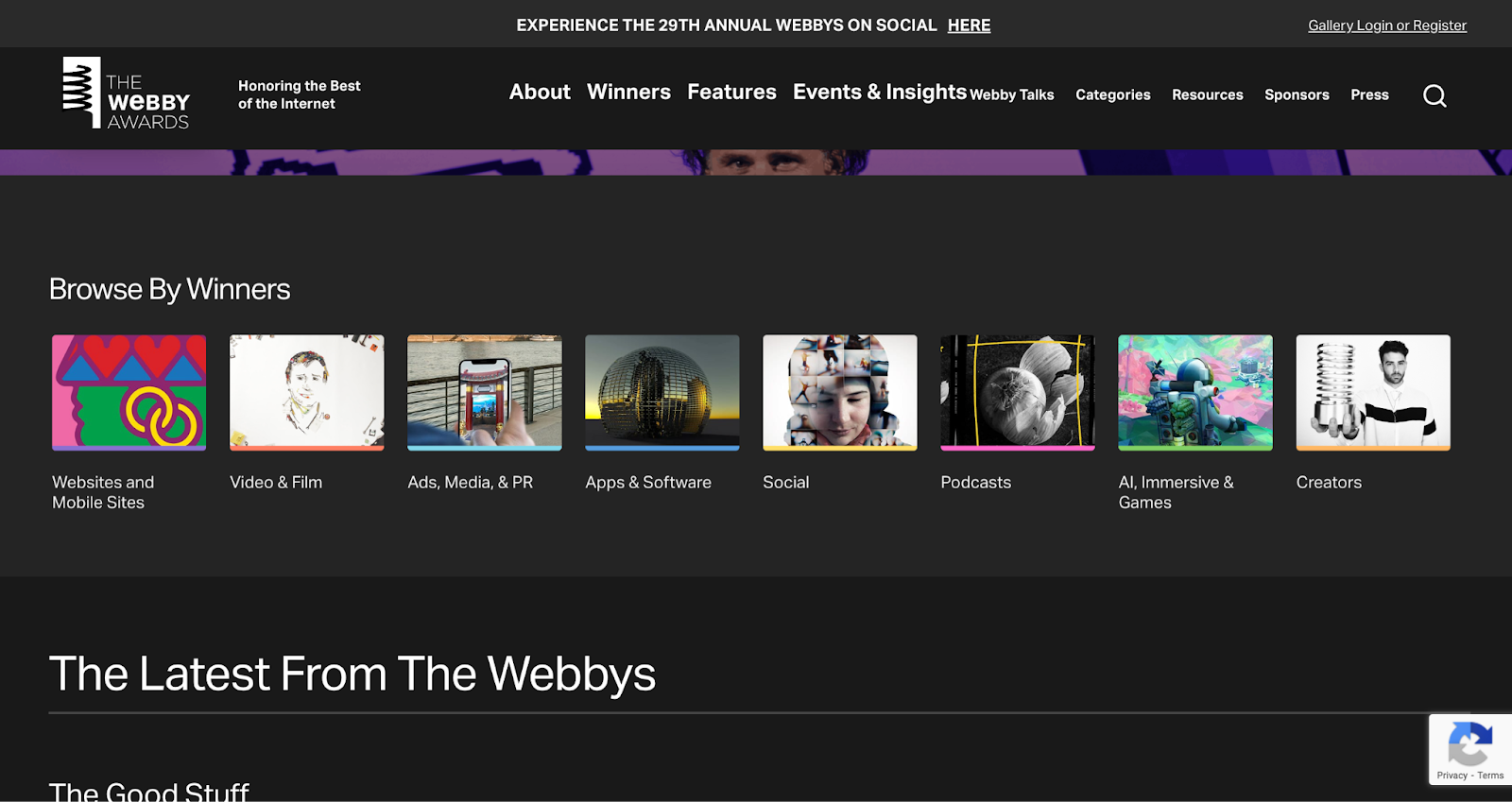Open the Press nav item

point(1369,94)
